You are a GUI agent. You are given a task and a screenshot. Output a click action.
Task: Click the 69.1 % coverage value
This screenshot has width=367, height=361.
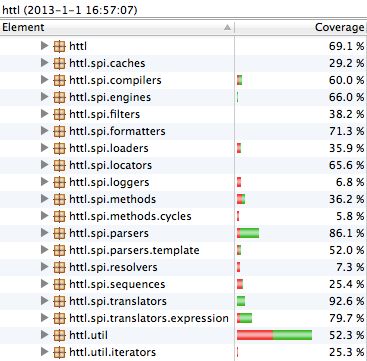[x=346, y=46]
